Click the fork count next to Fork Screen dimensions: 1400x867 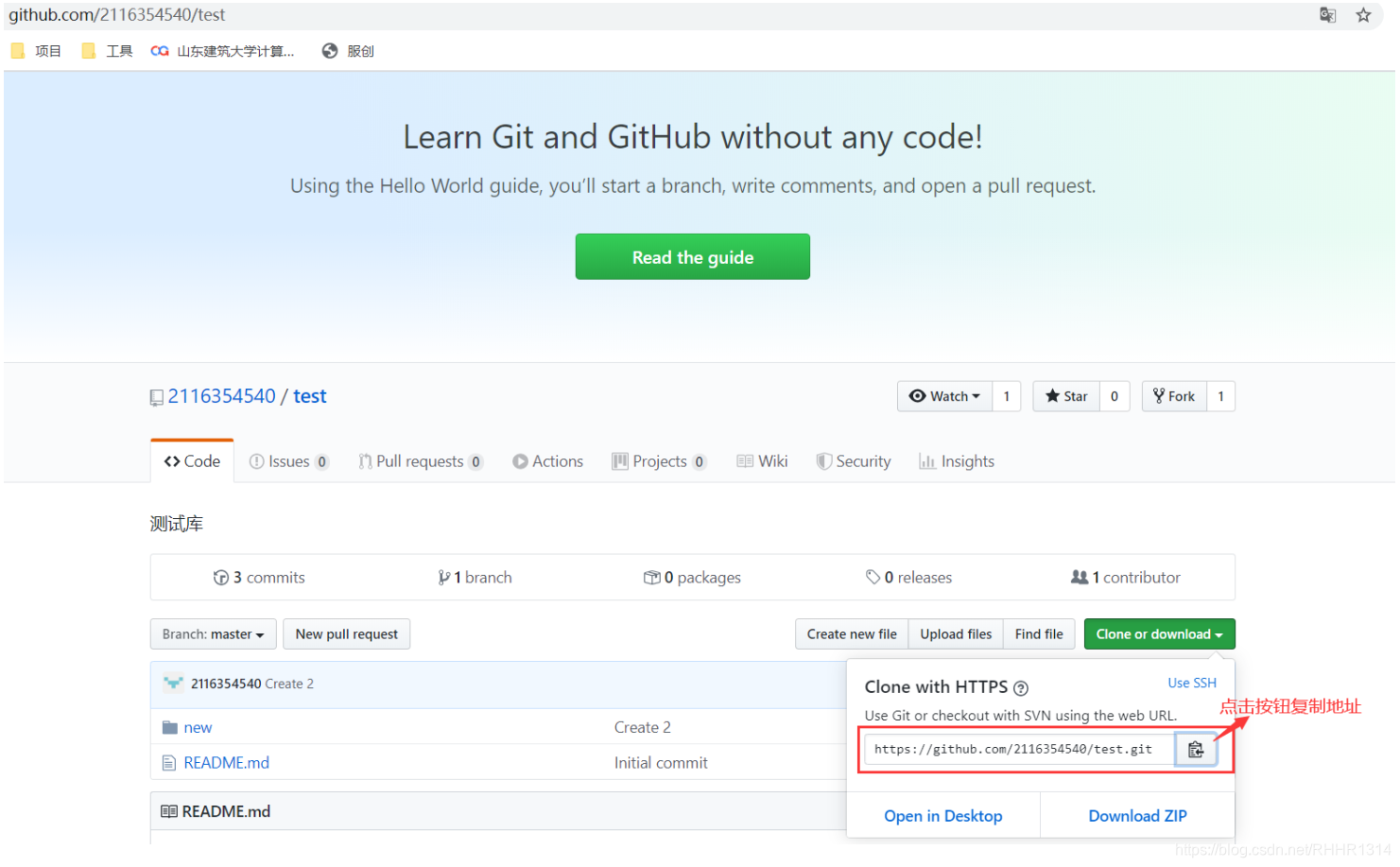click(x=1220, y=396)
